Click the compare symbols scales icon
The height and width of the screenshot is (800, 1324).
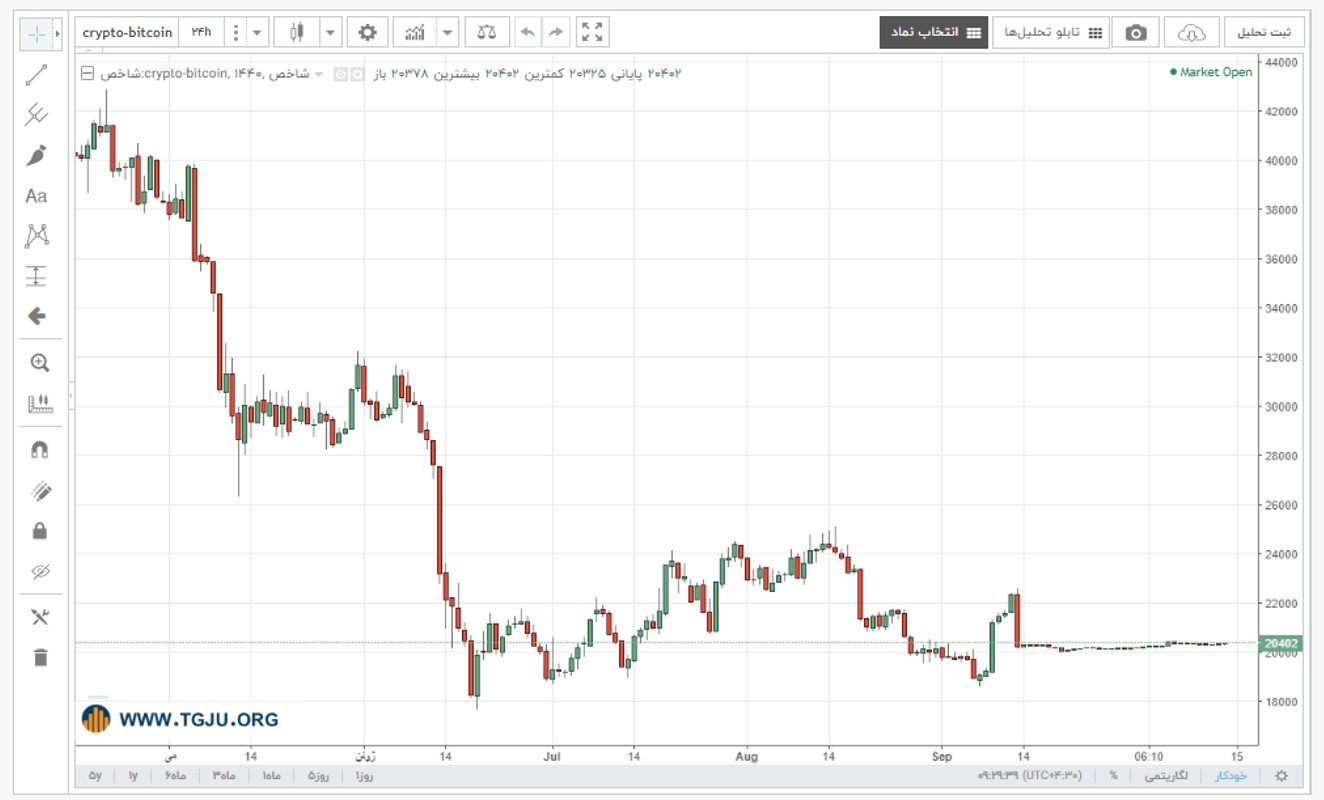point(487,33)
